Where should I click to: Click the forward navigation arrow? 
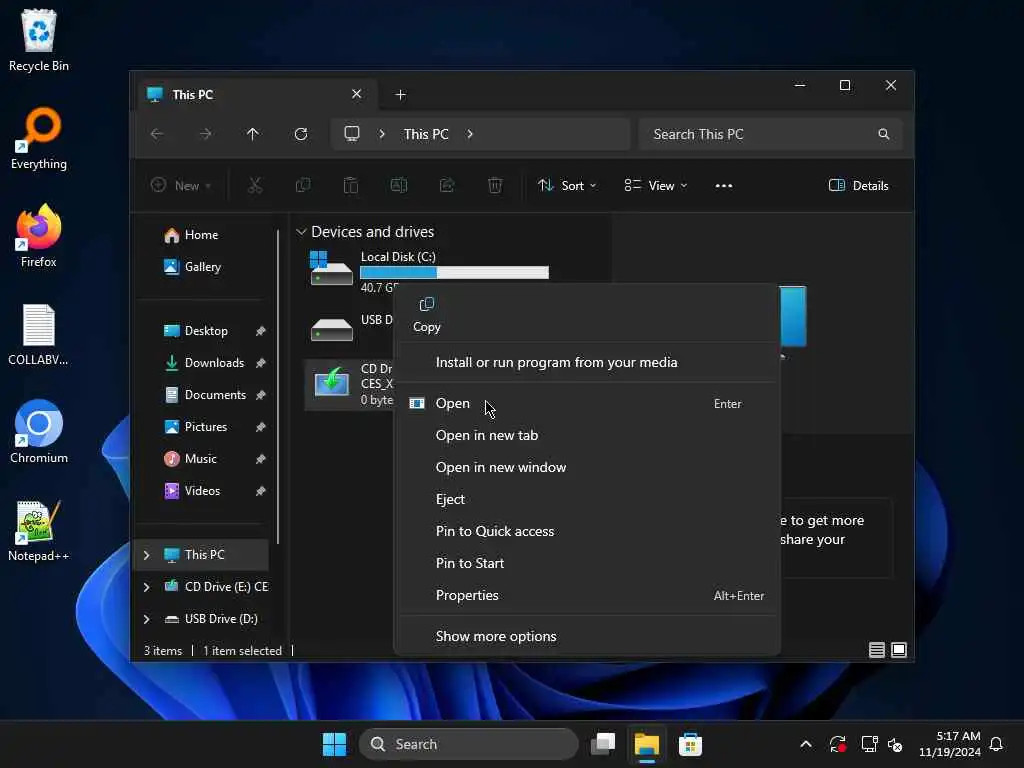[x=205, y=134]
